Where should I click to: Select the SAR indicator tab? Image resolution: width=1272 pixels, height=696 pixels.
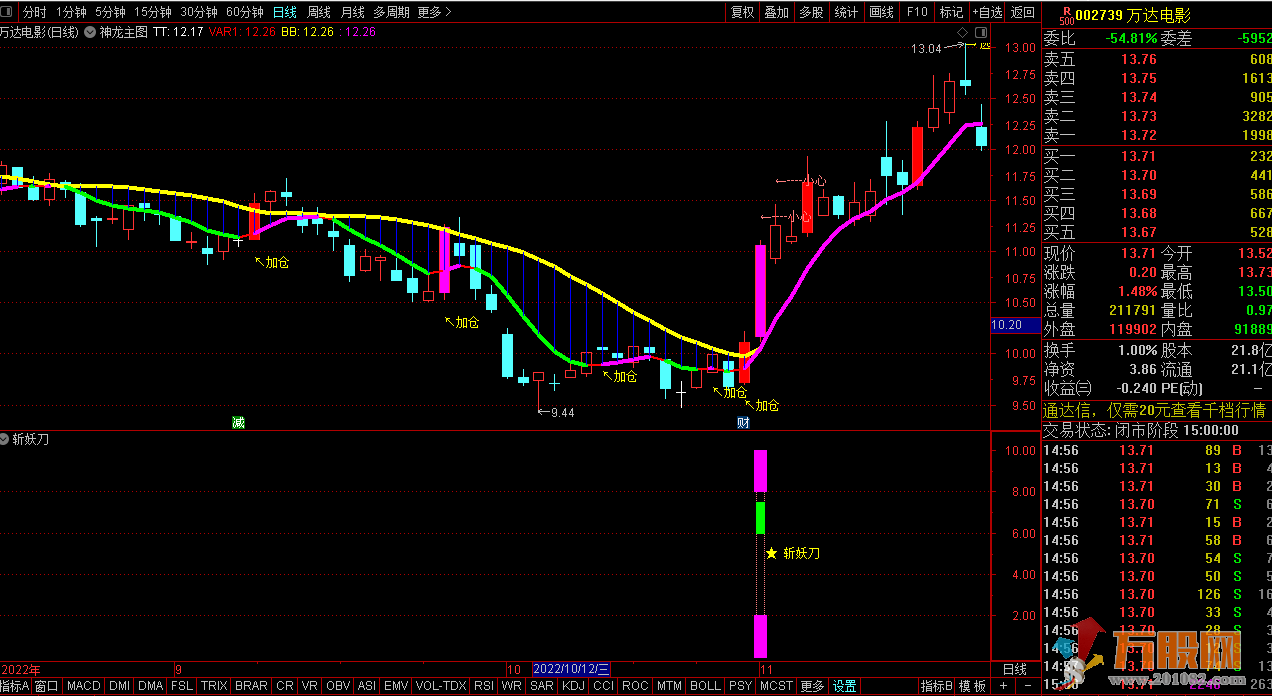click(x=541, y=686)
